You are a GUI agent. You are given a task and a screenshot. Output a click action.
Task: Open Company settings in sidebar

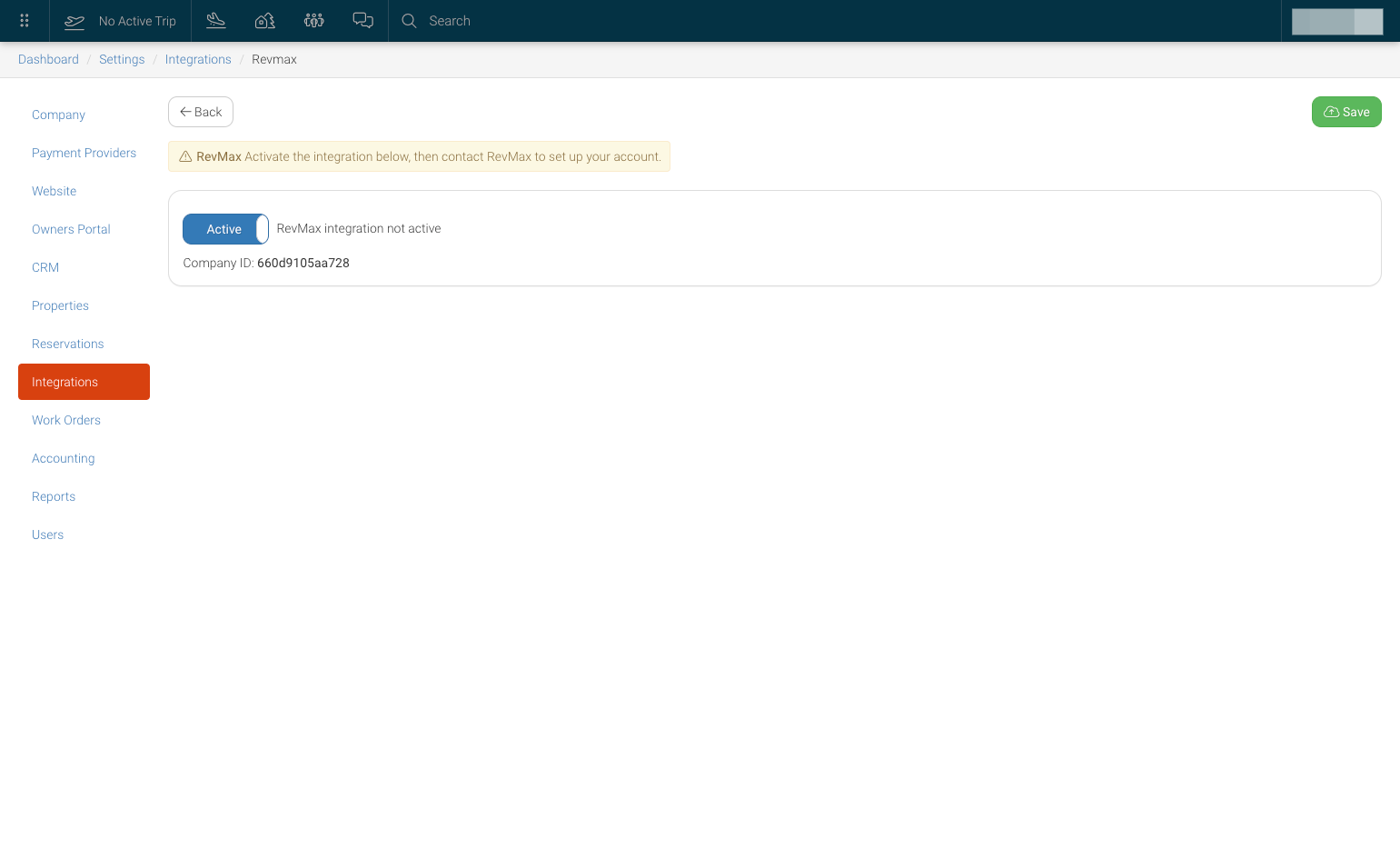coord(84,115)
